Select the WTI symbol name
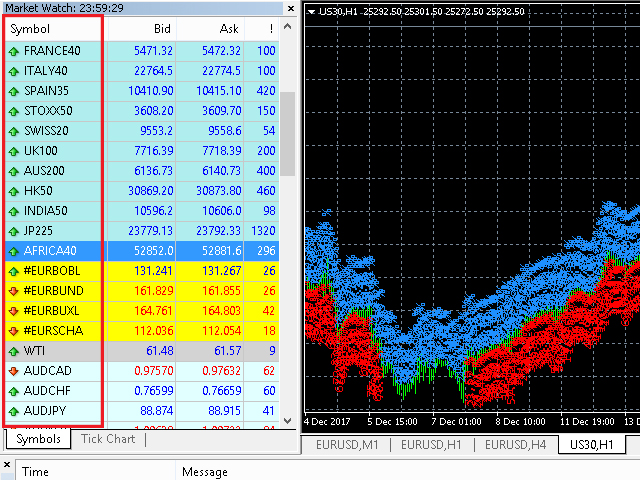The height and width of the screenshot is (480, 640). pos(34,351)
